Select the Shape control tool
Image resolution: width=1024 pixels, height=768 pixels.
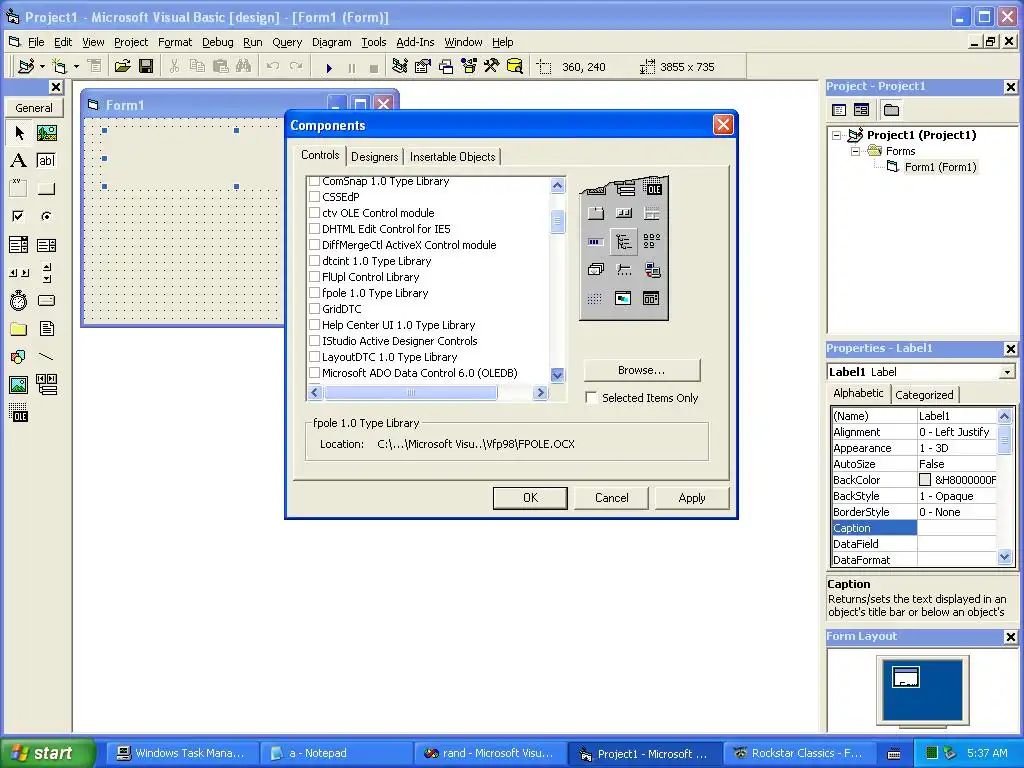tap(18, 357)
